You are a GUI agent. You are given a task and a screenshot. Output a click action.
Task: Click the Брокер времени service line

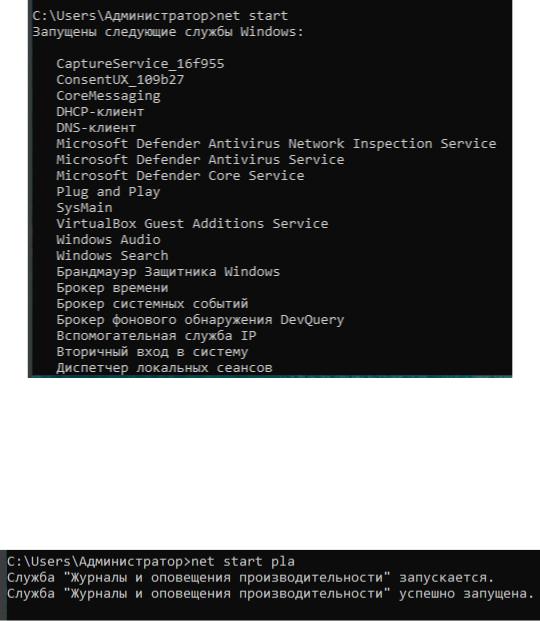pos(112,288)
